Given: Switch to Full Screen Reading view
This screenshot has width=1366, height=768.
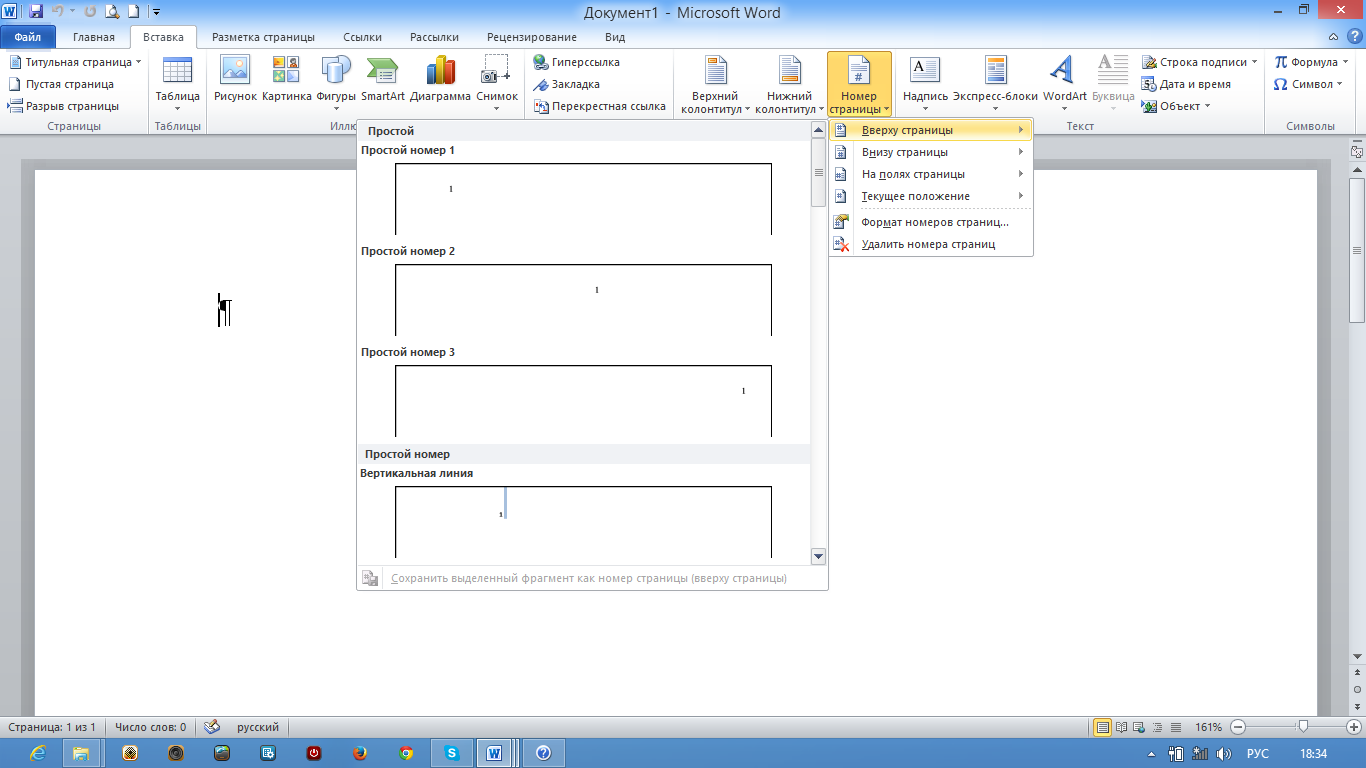Looking at the screenshot, I should [x=1122, y=727].
